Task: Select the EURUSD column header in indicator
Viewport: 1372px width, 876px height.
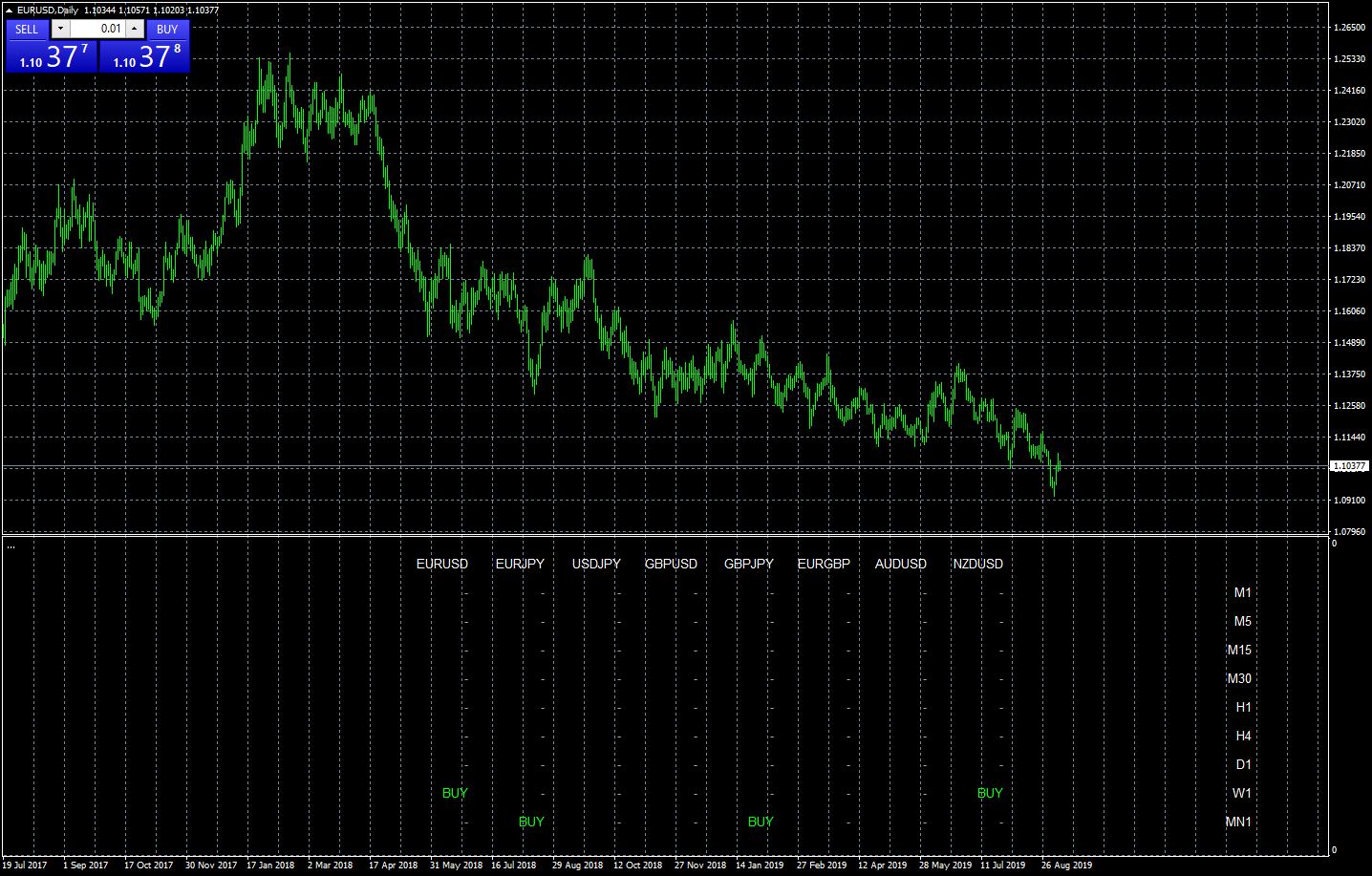Action: pos(442,564)
